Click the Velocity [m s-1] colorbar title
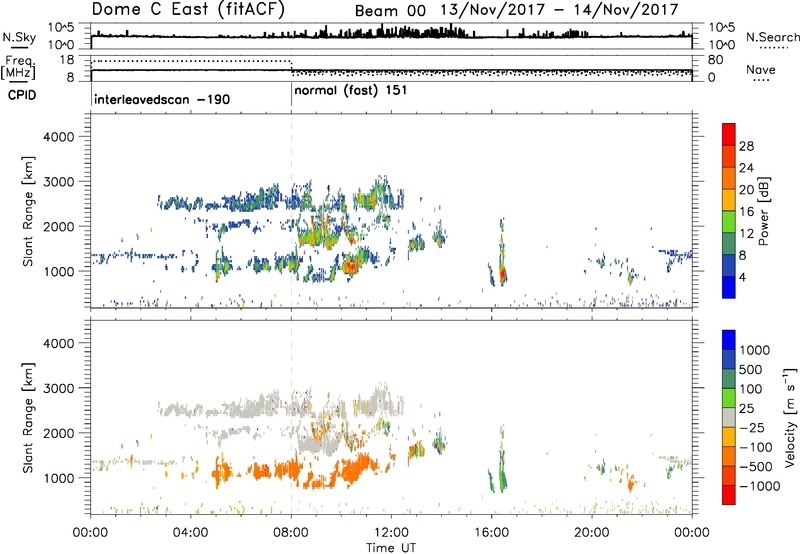 click(790, 417)
